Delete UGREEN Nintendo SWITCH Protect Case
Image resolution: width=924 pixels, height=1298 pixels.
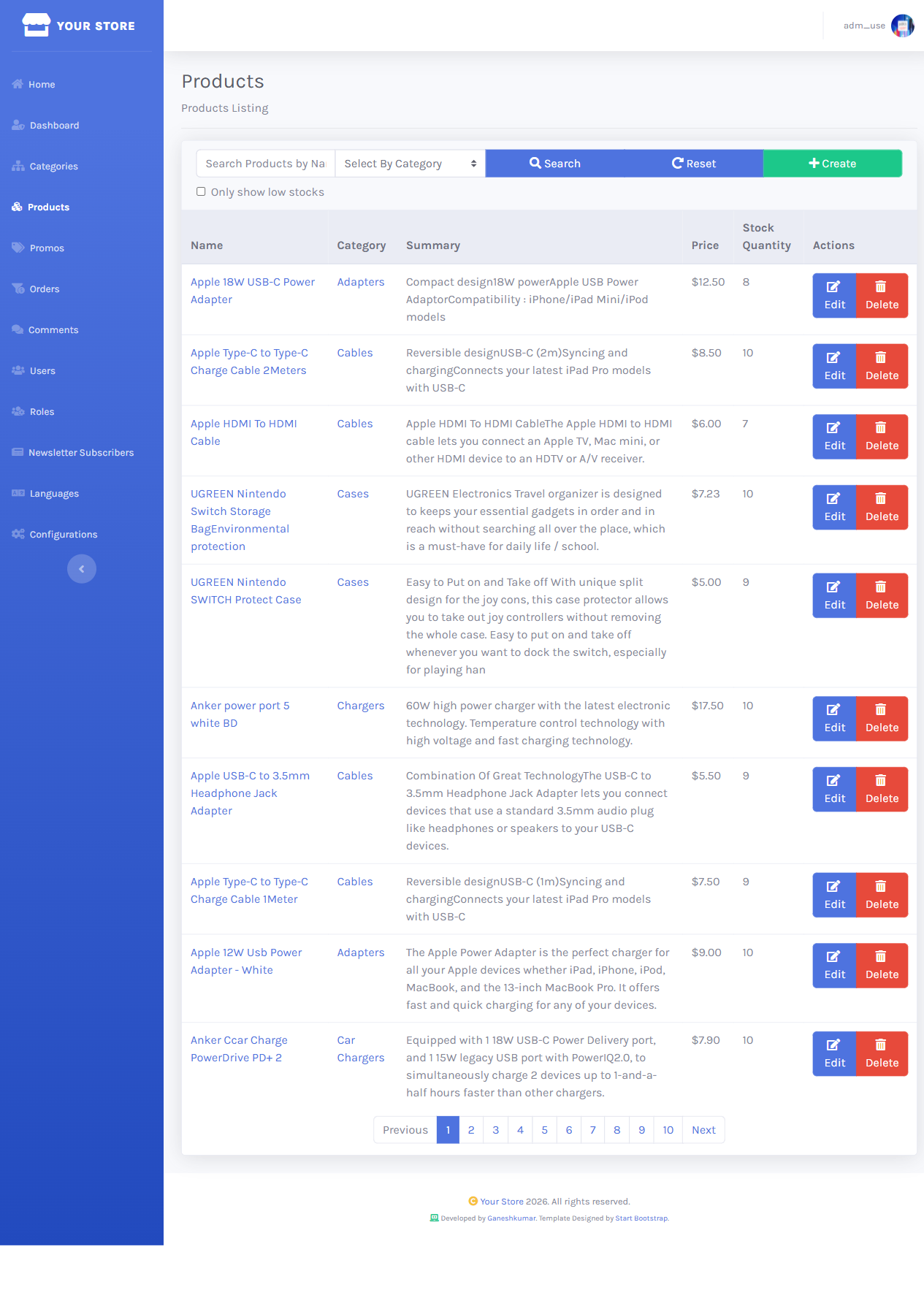tap(882, 595)
